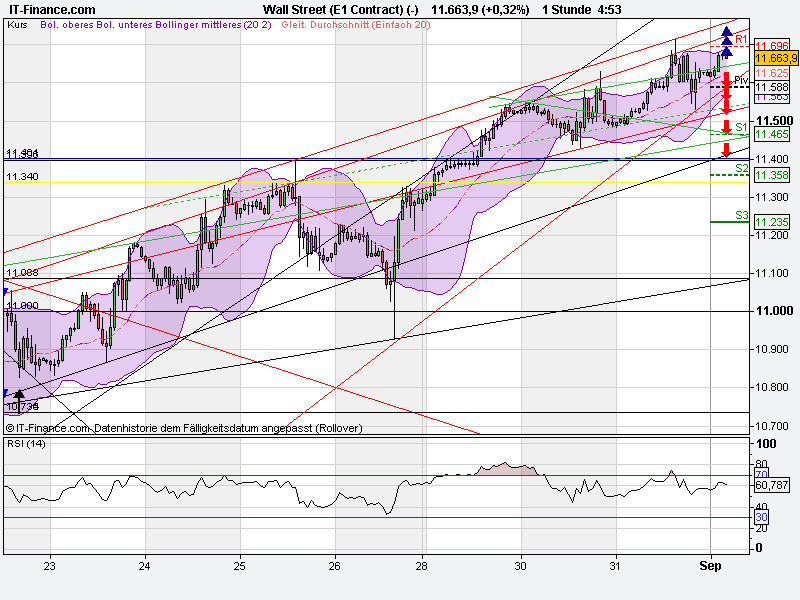Click the 70 level marker on the RSI scale

pyautogui.click(x=760, y=474)
